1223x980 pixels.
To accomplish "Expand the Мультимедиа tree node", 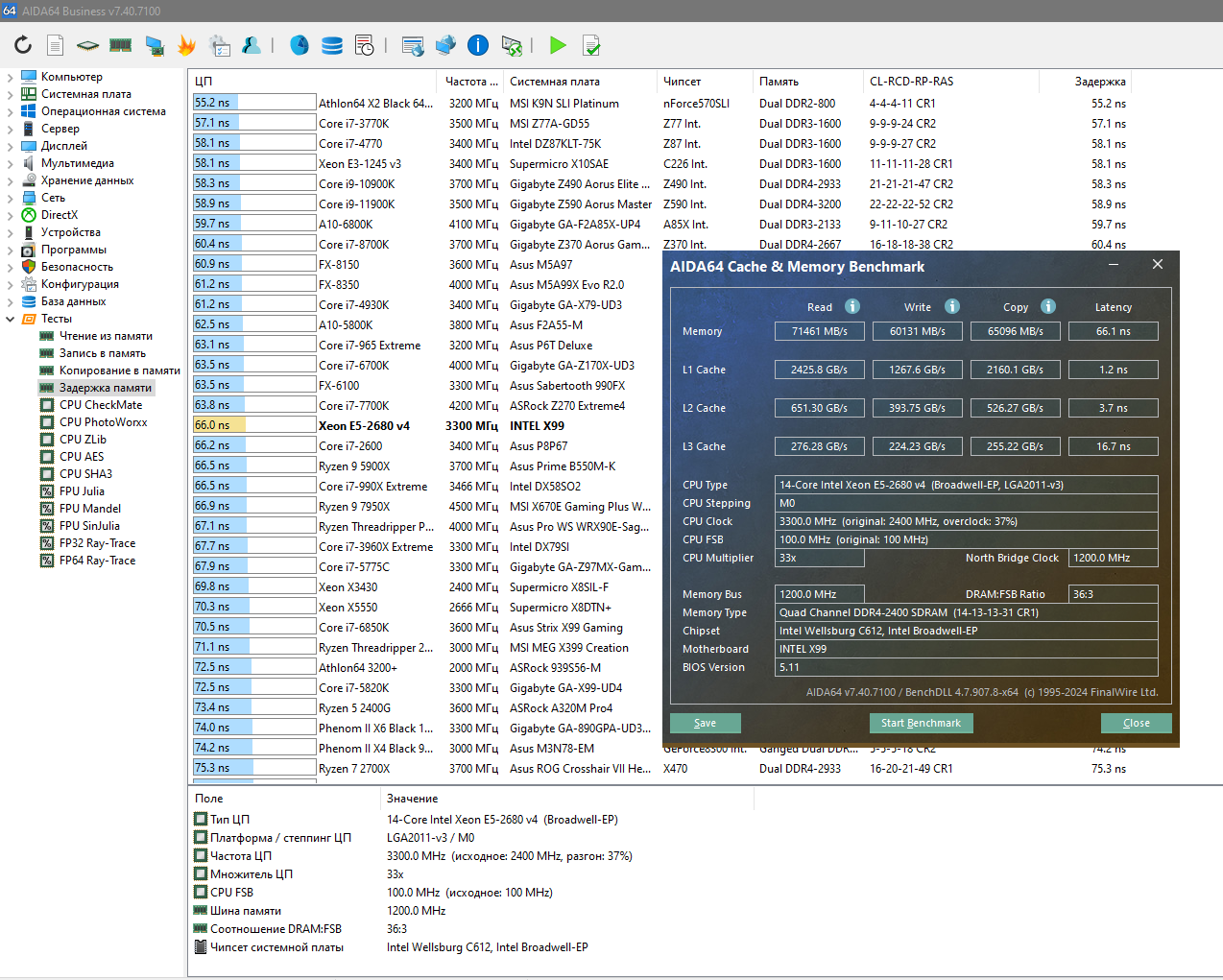I will 10,163.
